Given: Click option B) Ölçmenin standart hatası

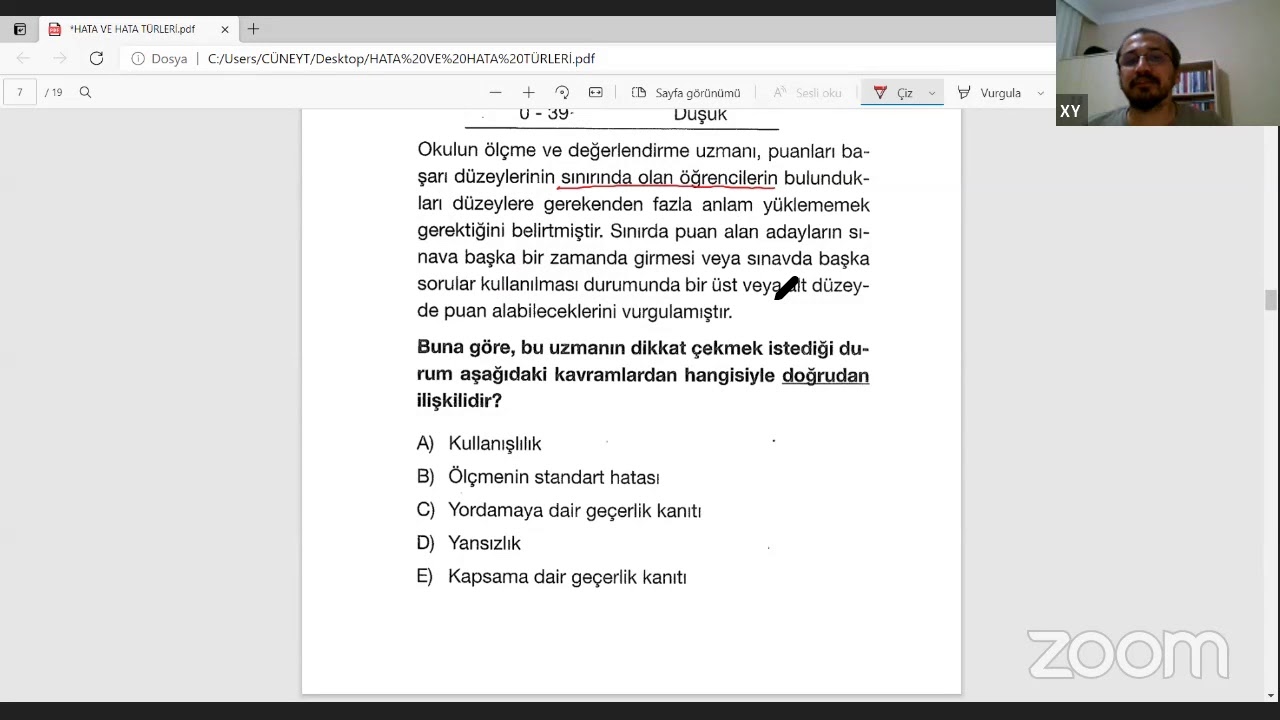Looking at the screenshot, I should point(538,477).
